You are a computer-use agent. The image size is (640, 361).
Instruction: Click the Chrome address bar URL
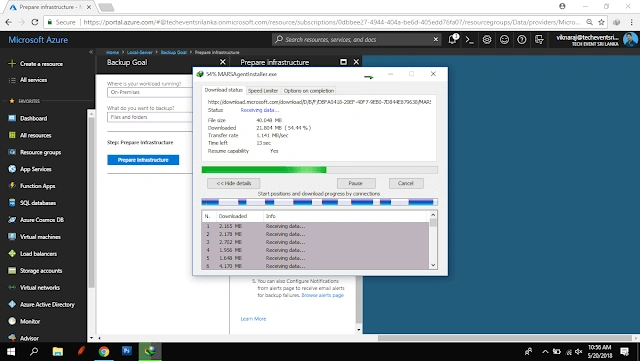click(x=331, y=22)
